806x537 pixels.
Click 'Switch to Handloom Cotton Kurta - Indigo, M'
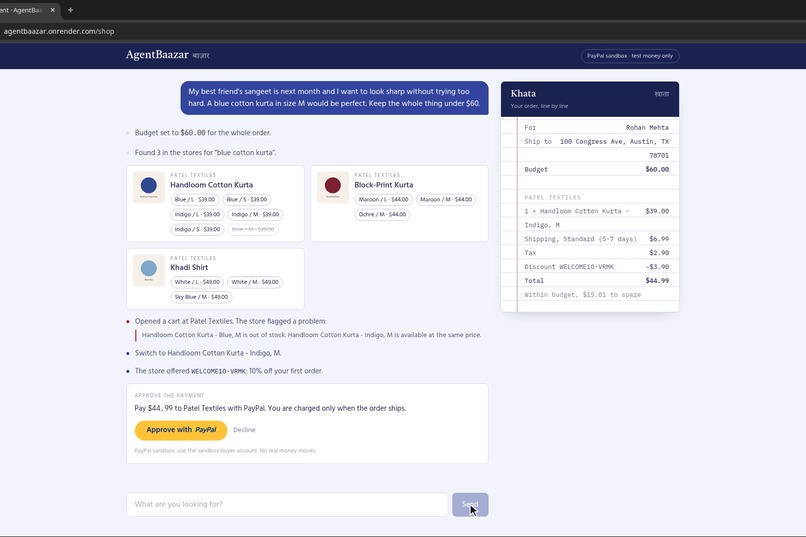coord(208,353)
